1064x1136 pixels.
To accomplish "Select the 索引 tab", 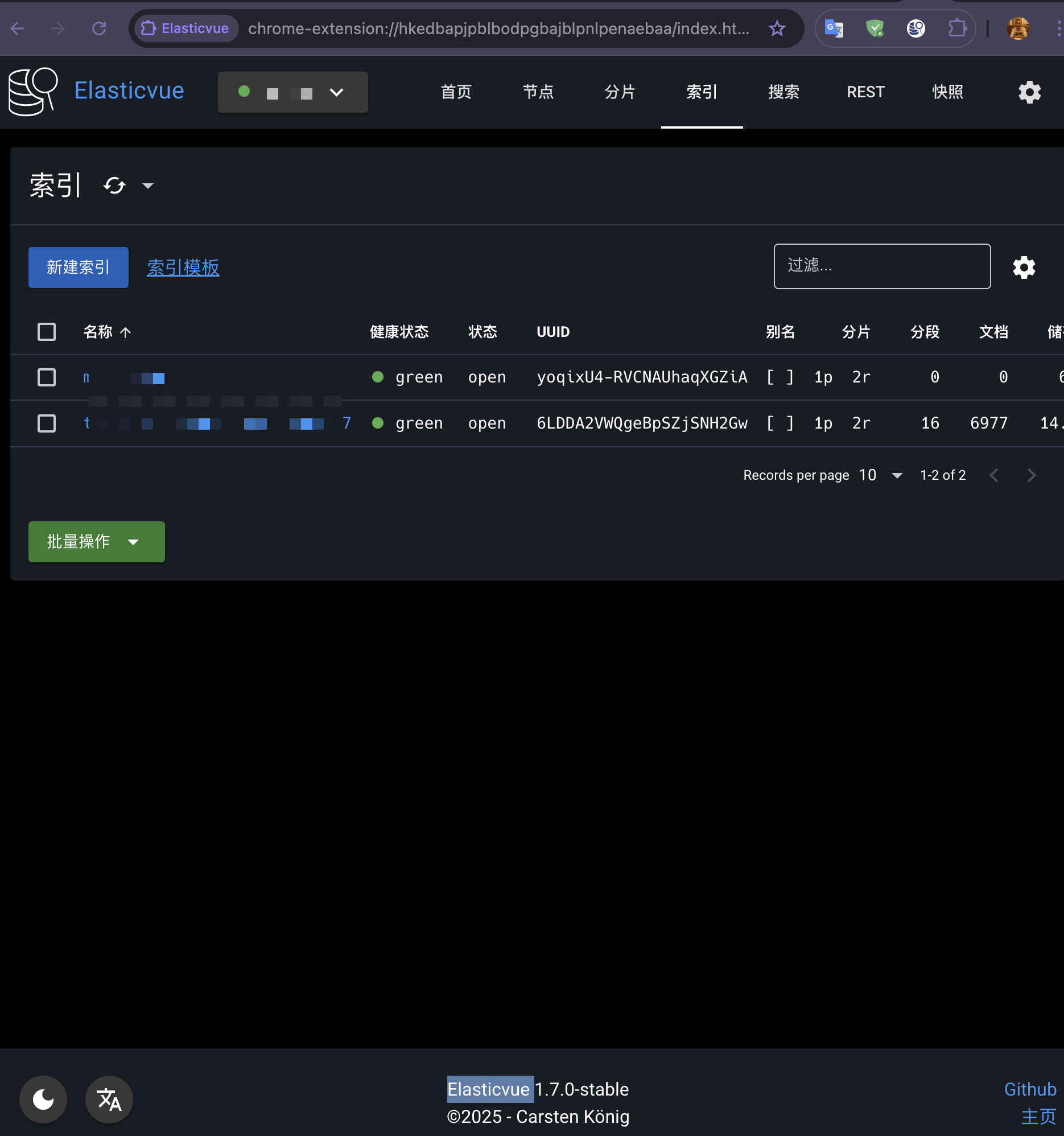I will click(702, 92).
